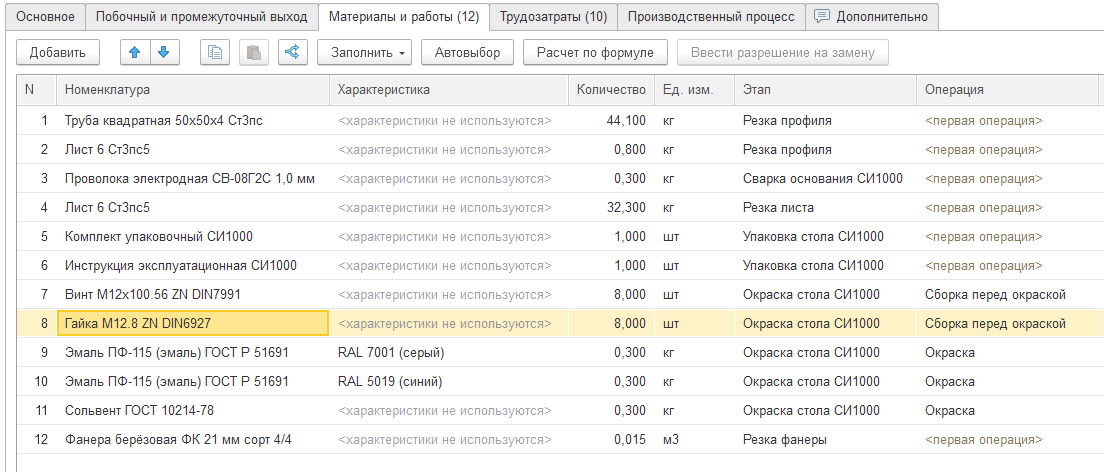
Task: Open Побочный и промежуточный выход tab
Action: [x=200, y=16]
